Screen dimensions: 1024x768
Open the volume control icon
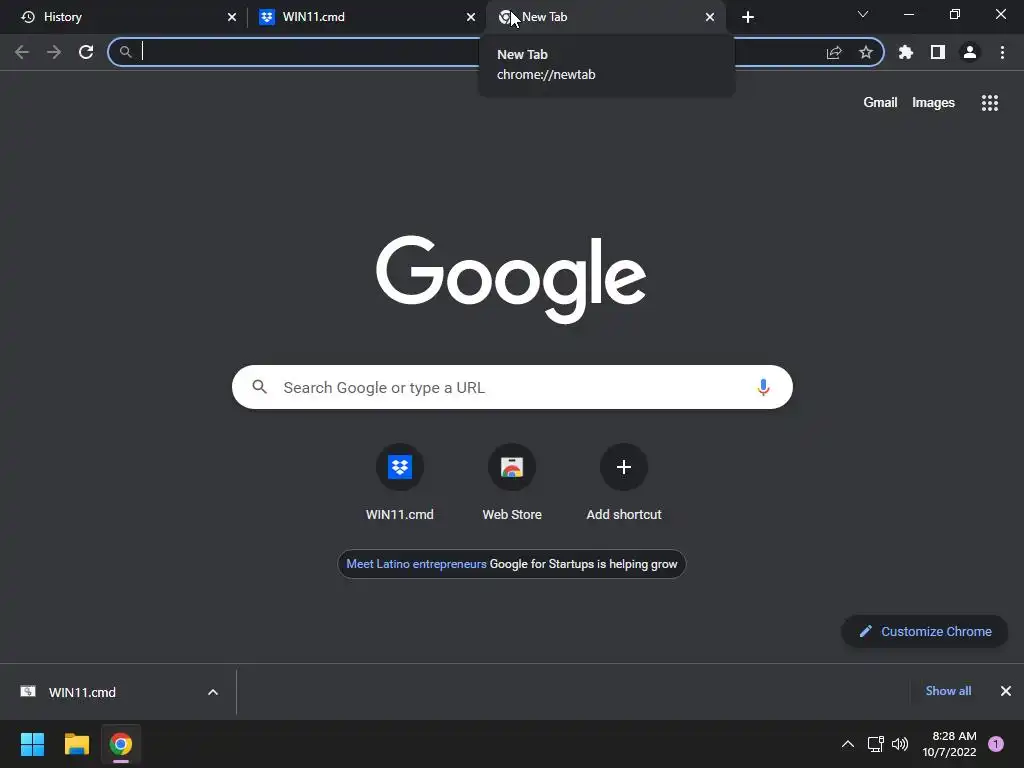coord(900,744)
